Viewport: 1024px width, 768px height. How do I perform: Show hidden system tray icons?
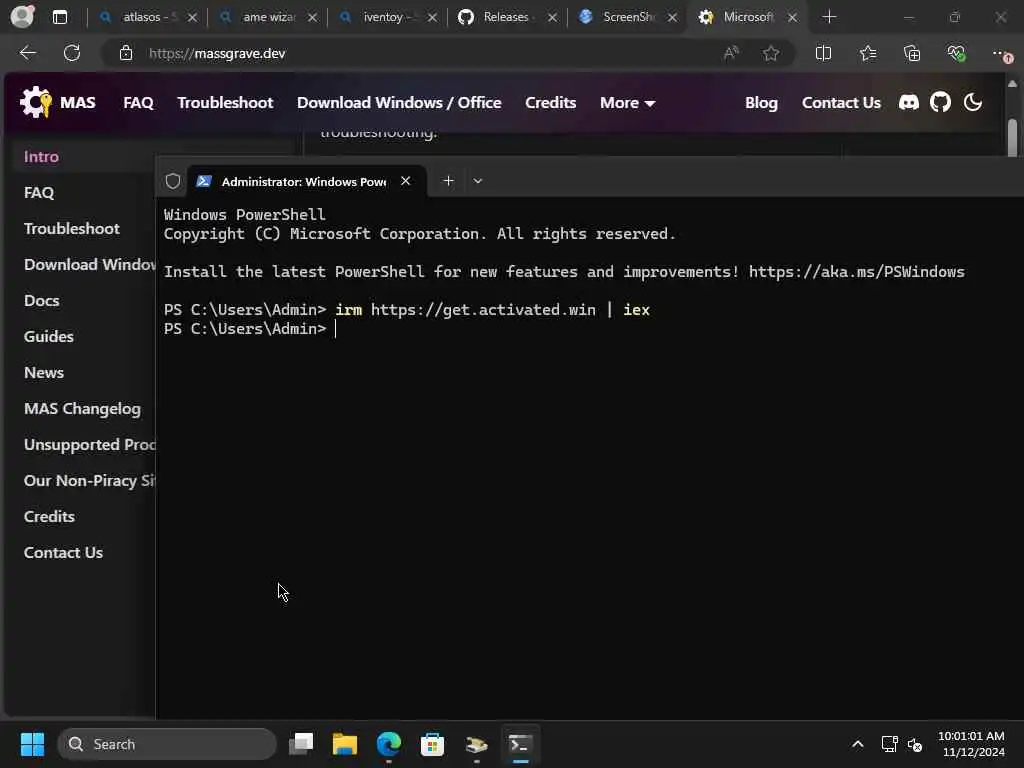tap(857, 744)
